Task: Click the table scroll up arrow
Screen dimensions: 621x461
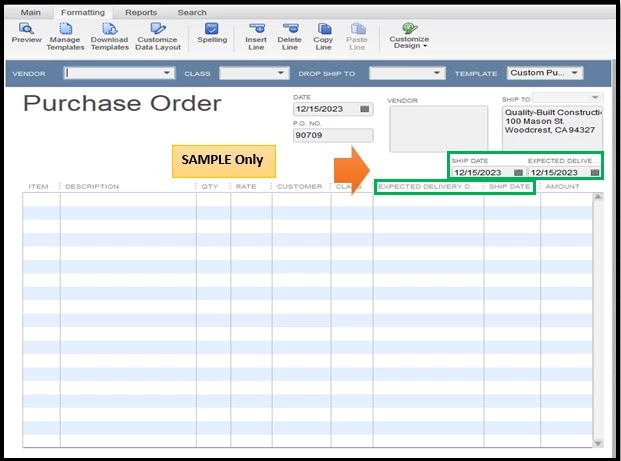Action: point(598,197)
